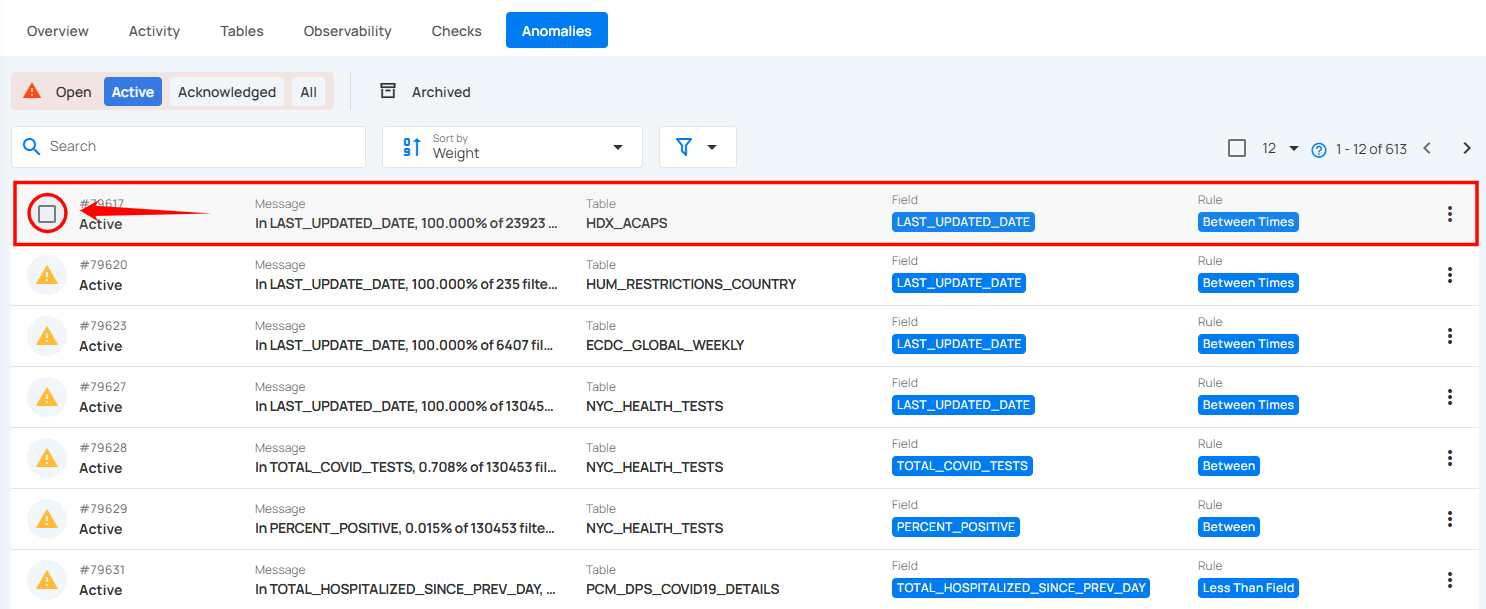This screenshot has width=1486, height=609.
Task: Click the search magnifier icon
Action: coord(31,146)
